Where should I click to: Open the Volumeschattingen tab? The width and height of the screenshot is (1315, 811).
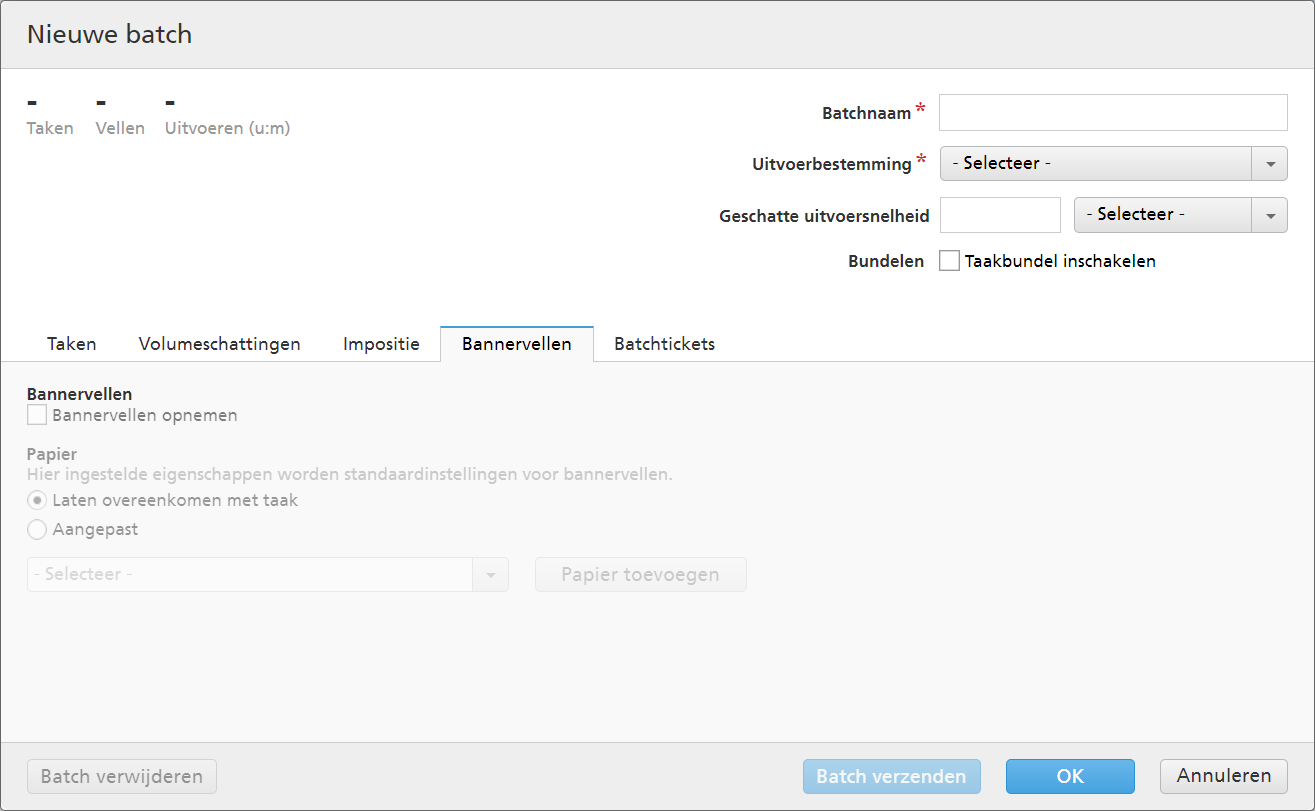pos(220,344)
